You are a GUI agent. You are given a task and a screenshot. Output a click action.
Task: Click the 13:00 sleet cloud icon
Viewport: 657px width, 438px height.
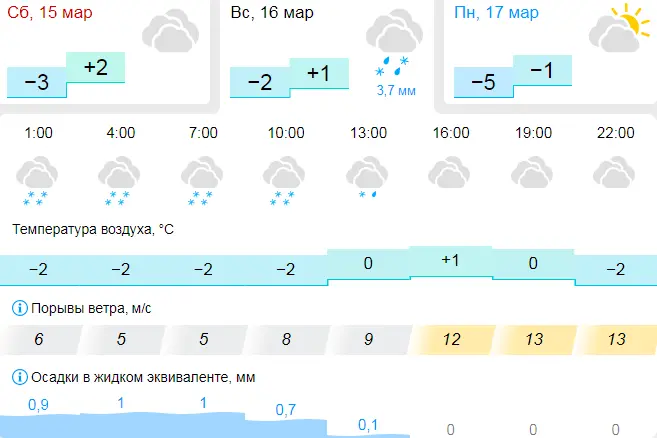pyautogui.click(x=368, y=178)
